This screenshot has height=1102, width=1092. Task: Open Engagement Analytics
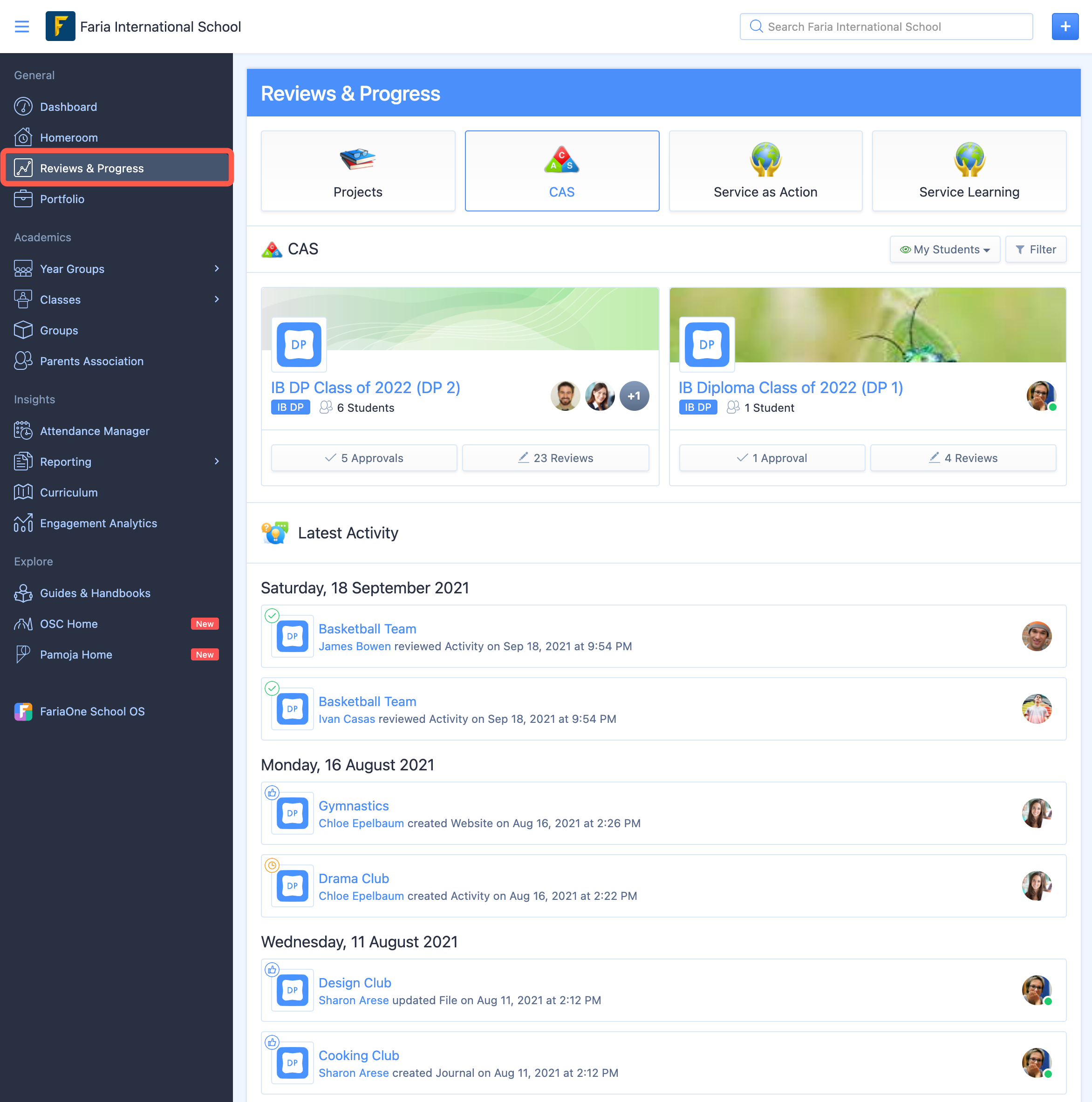click(x=98, y=523)
